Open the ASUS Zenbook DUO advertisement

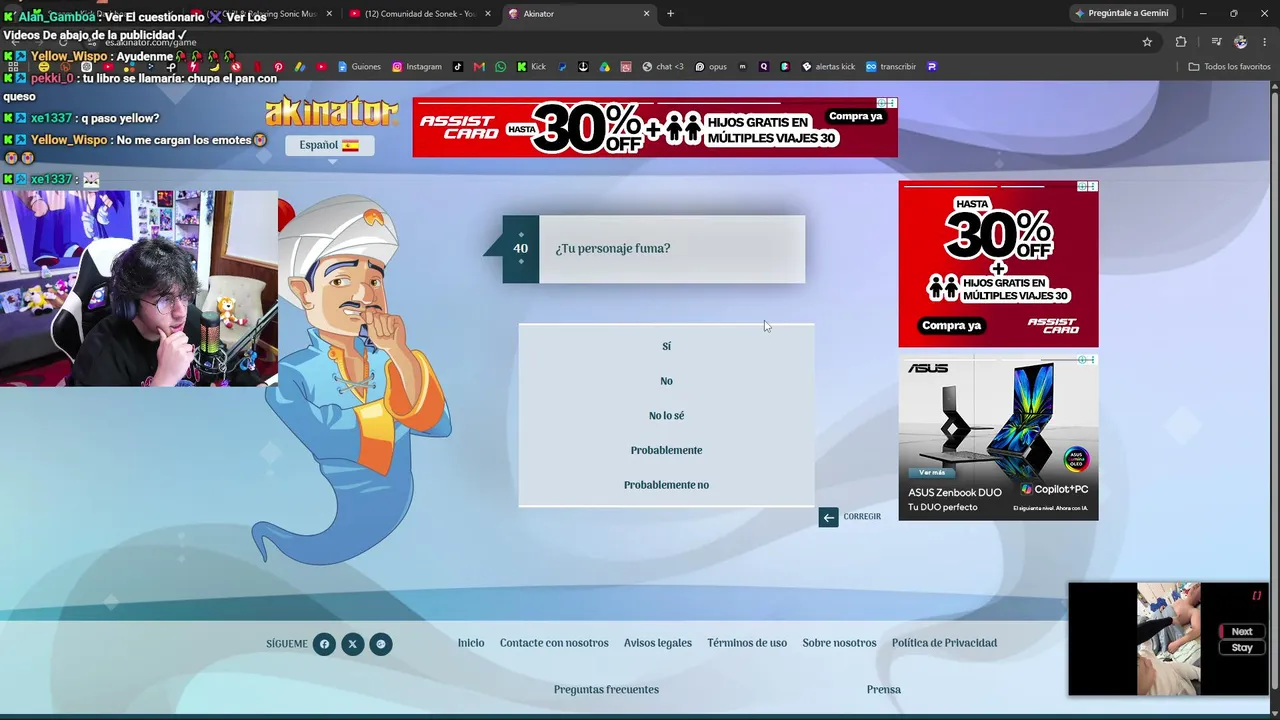[x=998, y=437]
